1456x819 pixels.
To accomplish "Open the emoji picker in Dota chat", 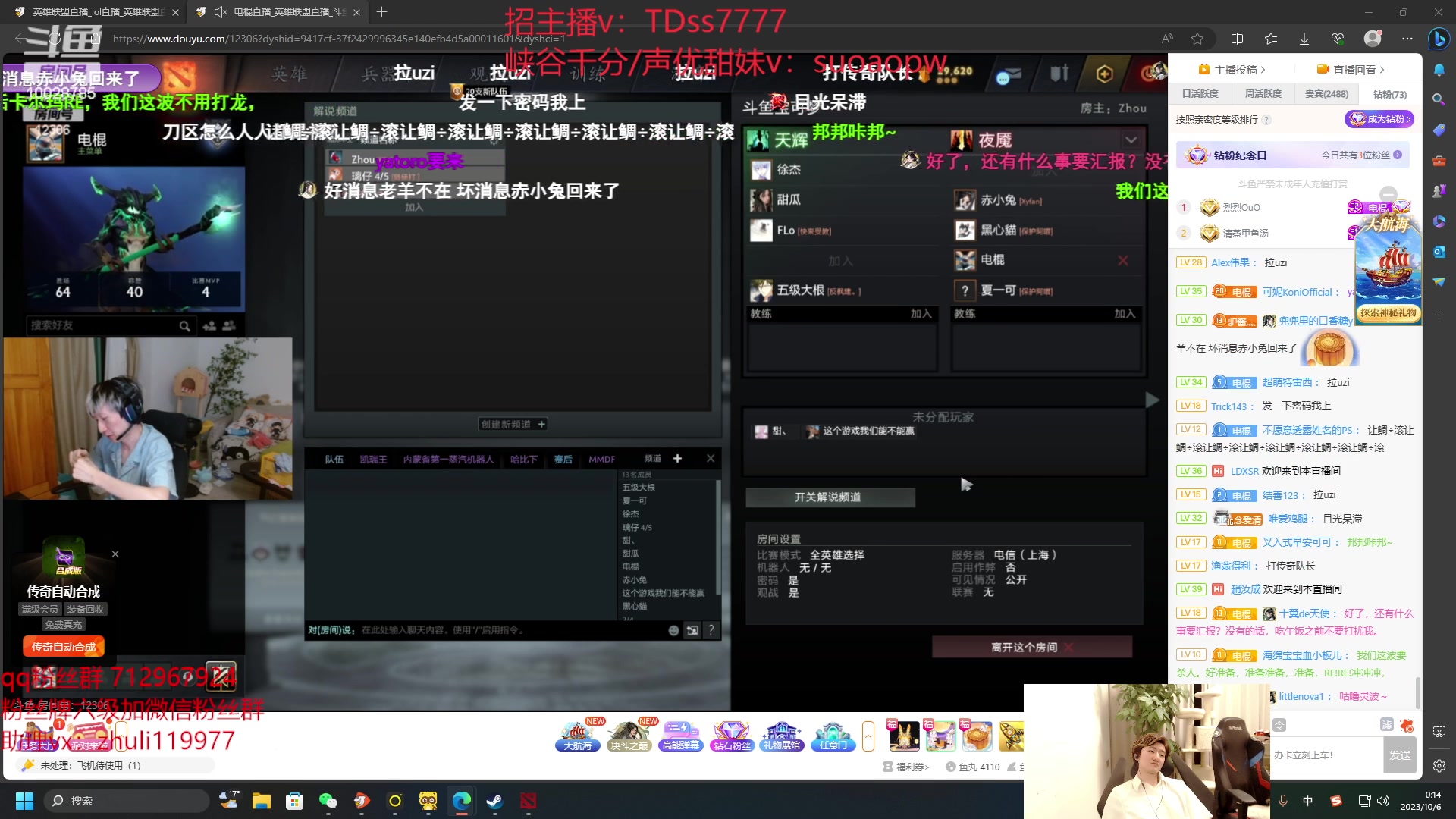I will click(x=673, y=630).
